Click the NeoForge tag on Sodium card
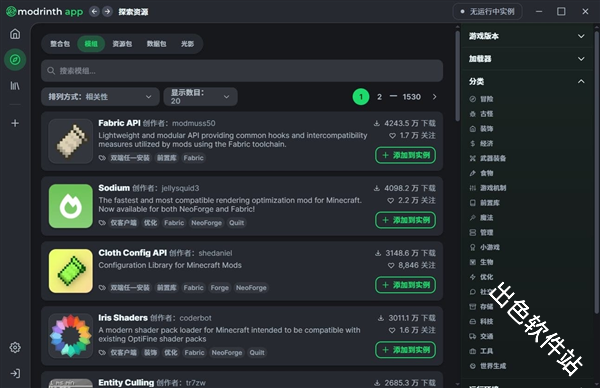600x388 pixels. 207,223
